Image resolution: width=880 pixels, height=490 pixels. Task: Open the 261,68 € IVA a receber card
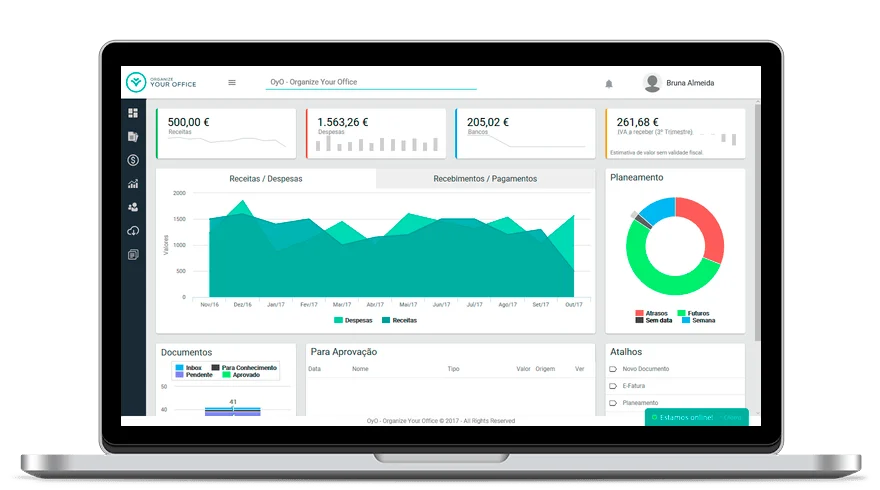[675, 134]
